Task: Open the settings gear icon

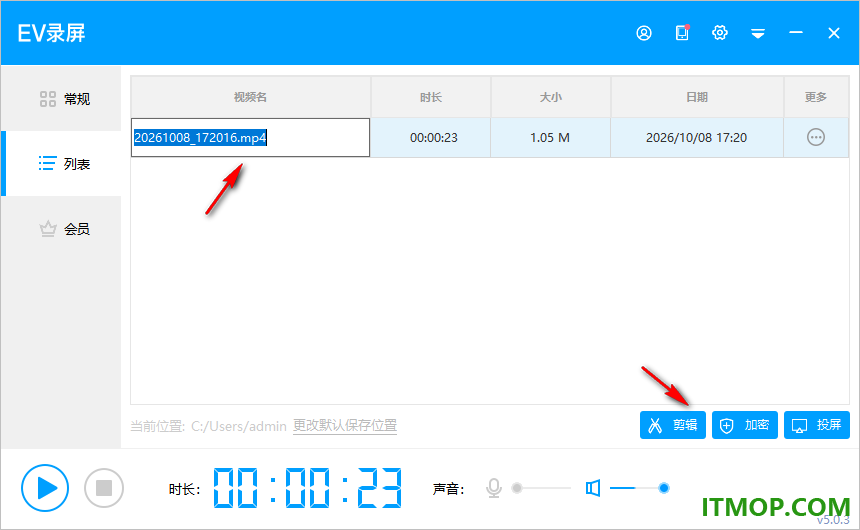Action: pyautogui.click(x=720, y=33)
